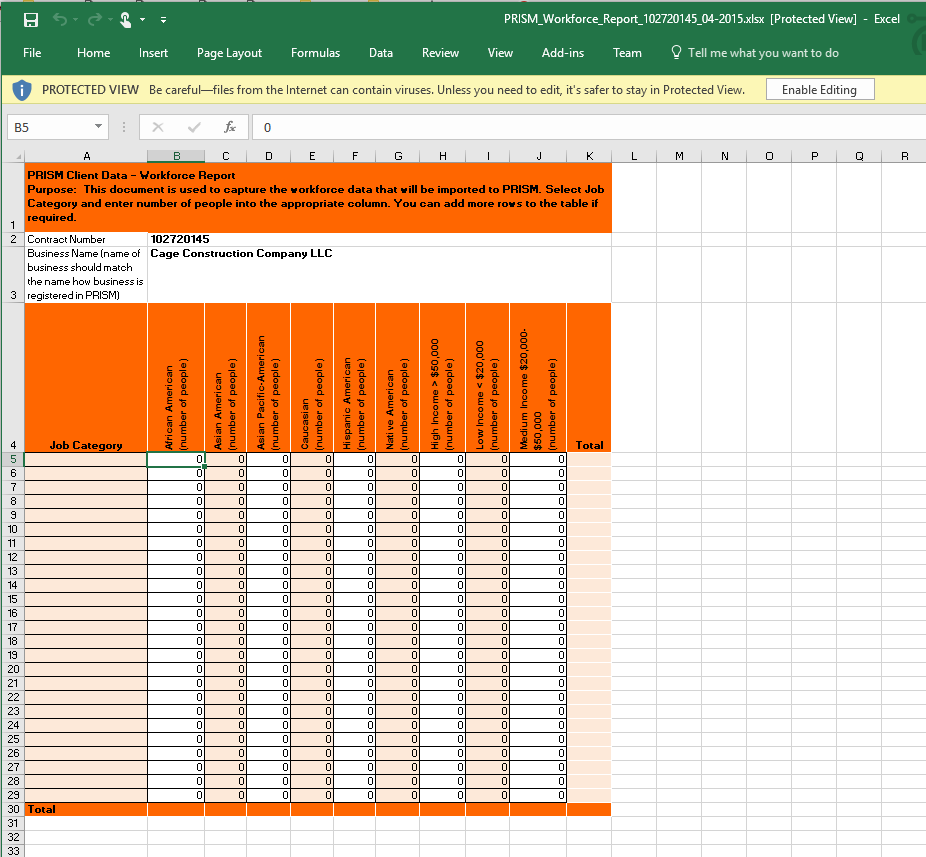Click the Save icon in quick access toolbar
The image size is (926, 857).
(x=31, y=20)
